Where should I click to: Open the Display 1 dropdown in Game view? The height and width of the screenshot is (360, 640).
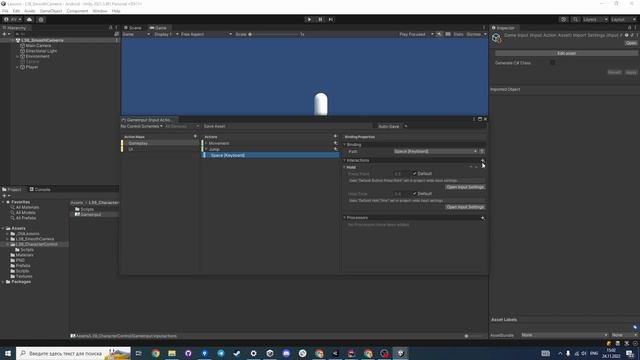(x=166, y=34)
